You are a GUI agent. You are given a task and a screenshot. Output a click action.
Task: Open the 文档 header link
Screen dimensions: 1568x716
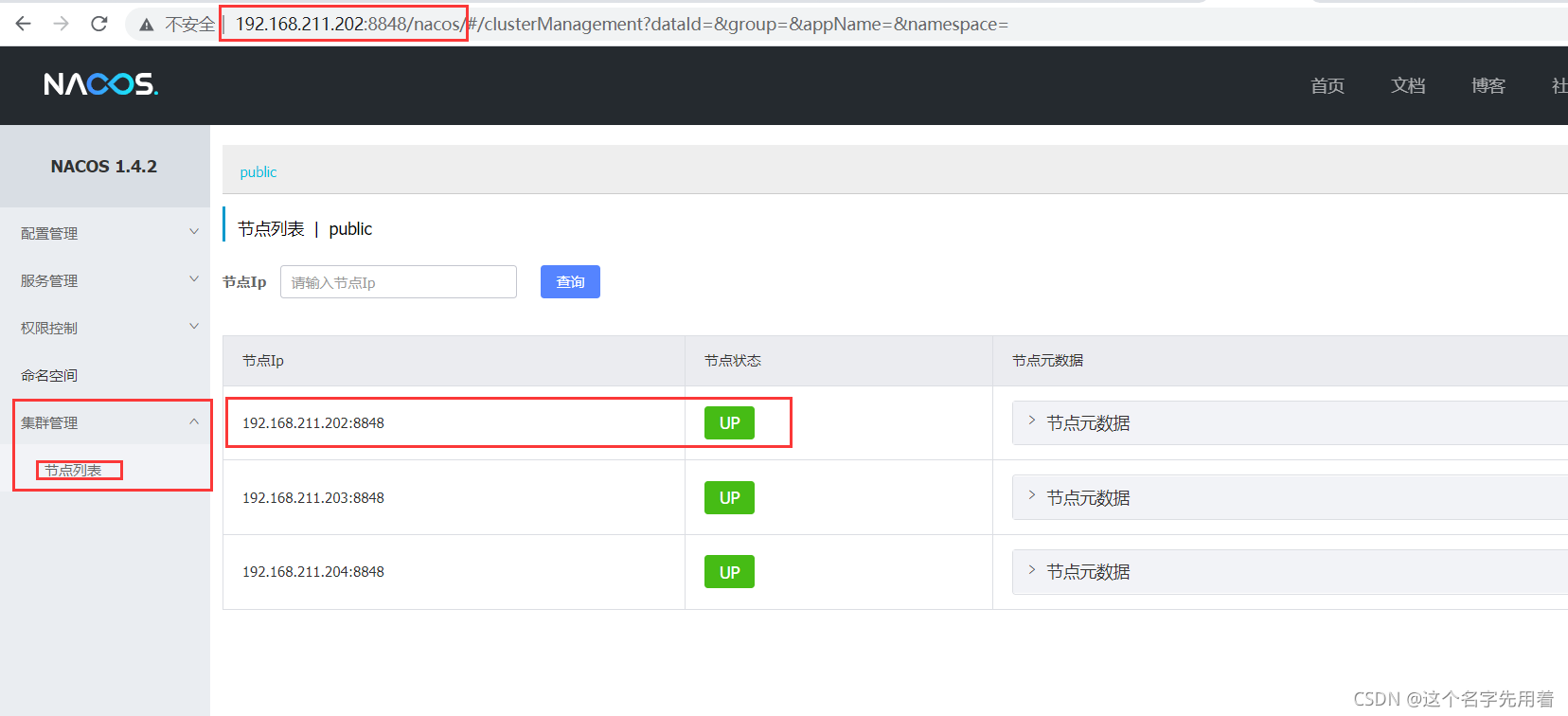1408,85
